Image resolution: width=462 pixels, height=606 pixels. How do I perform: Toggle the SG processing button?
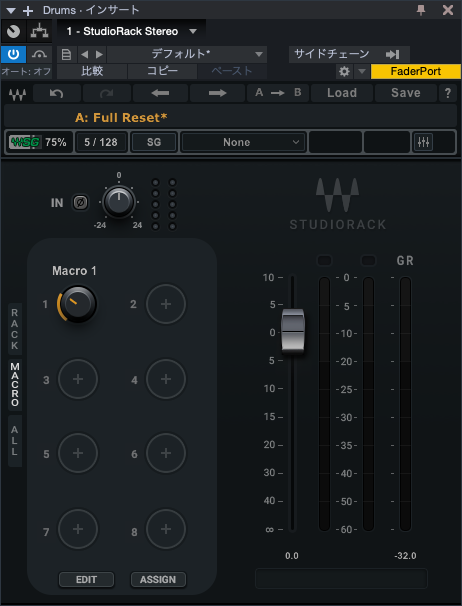154,142
